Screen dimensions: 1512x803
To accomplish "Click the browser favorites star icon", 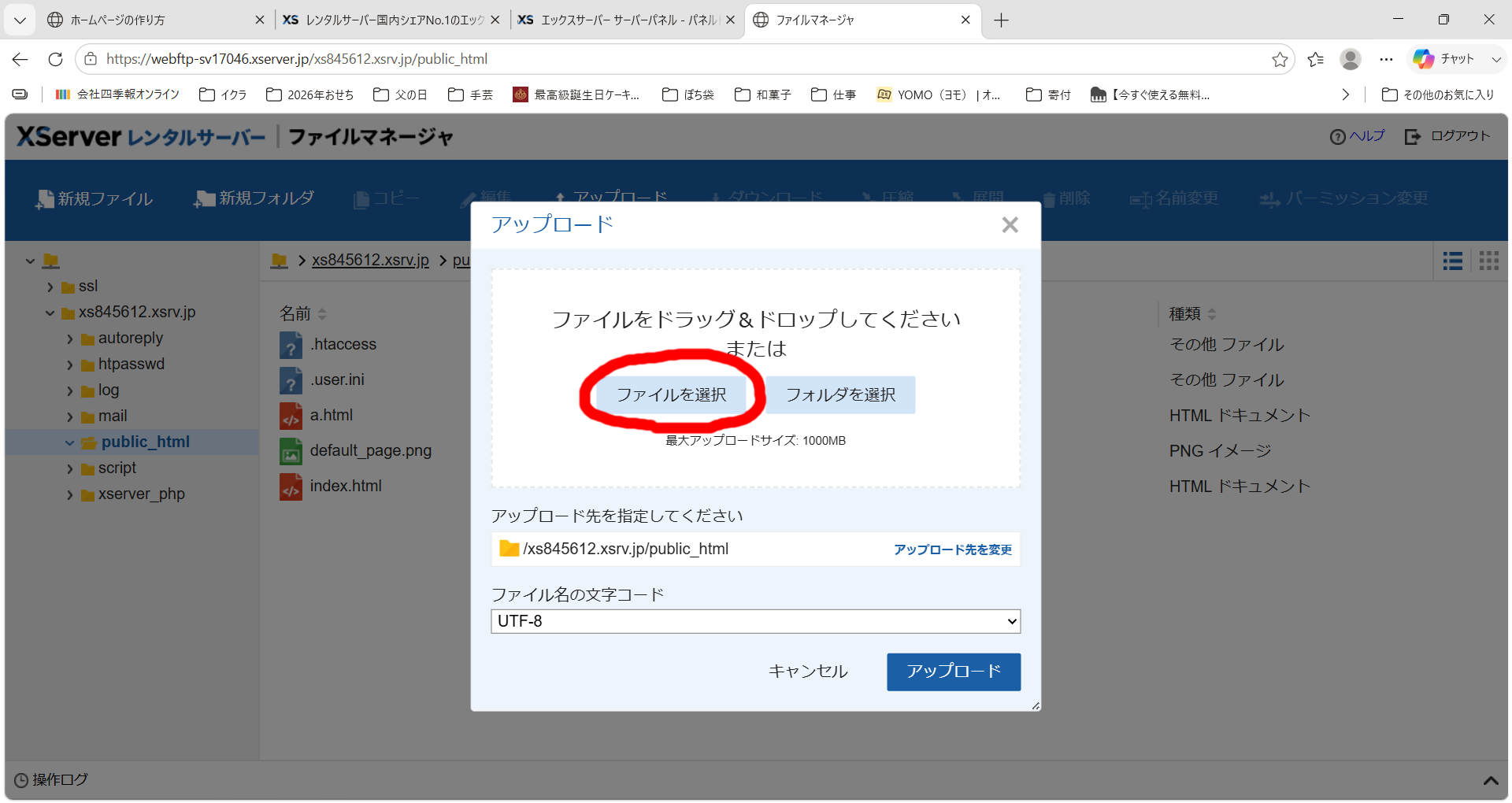I will (1280, 60).
